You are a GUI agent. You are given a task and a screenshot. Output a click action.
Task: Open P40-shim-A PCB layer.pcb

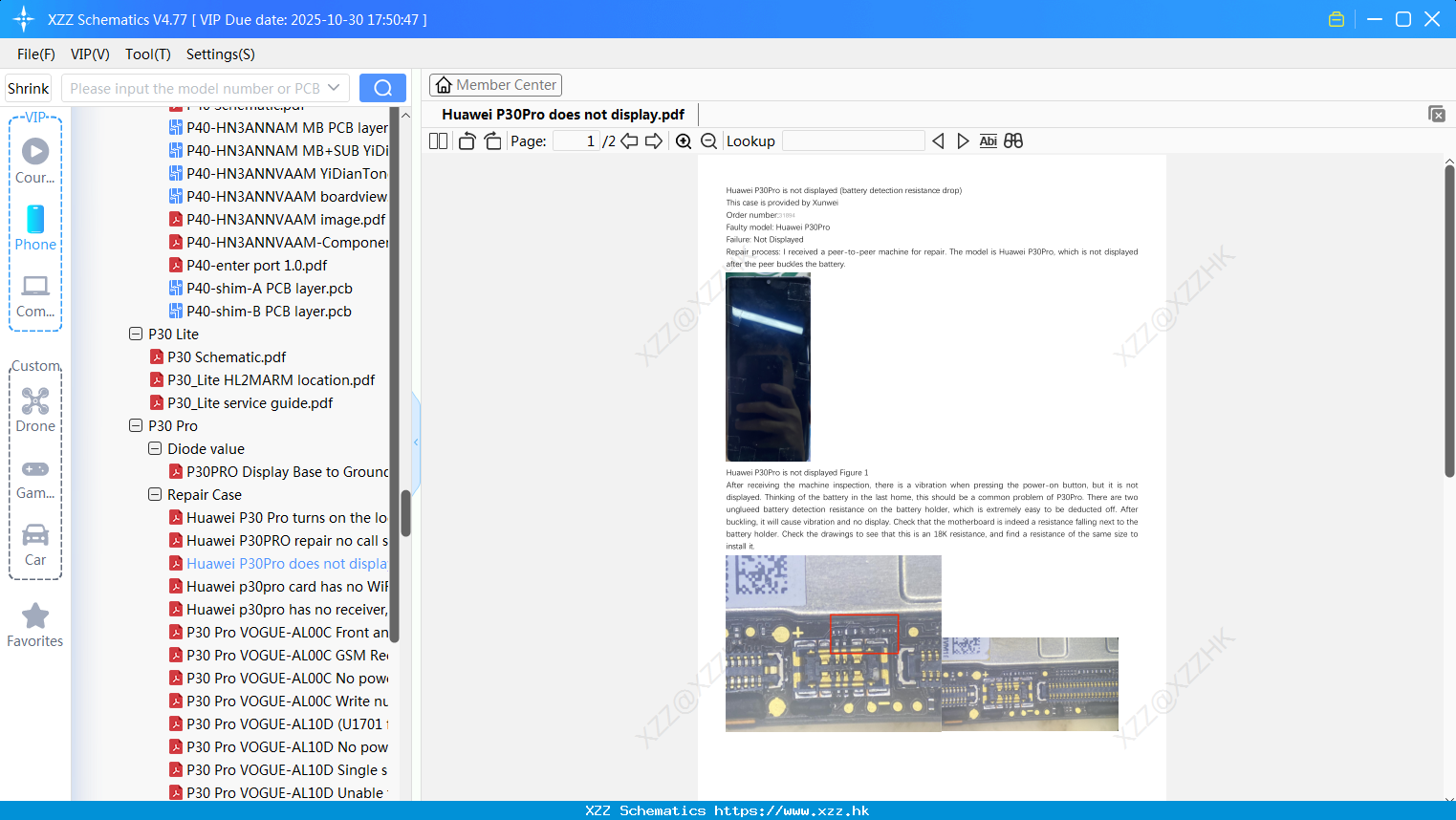260,288
